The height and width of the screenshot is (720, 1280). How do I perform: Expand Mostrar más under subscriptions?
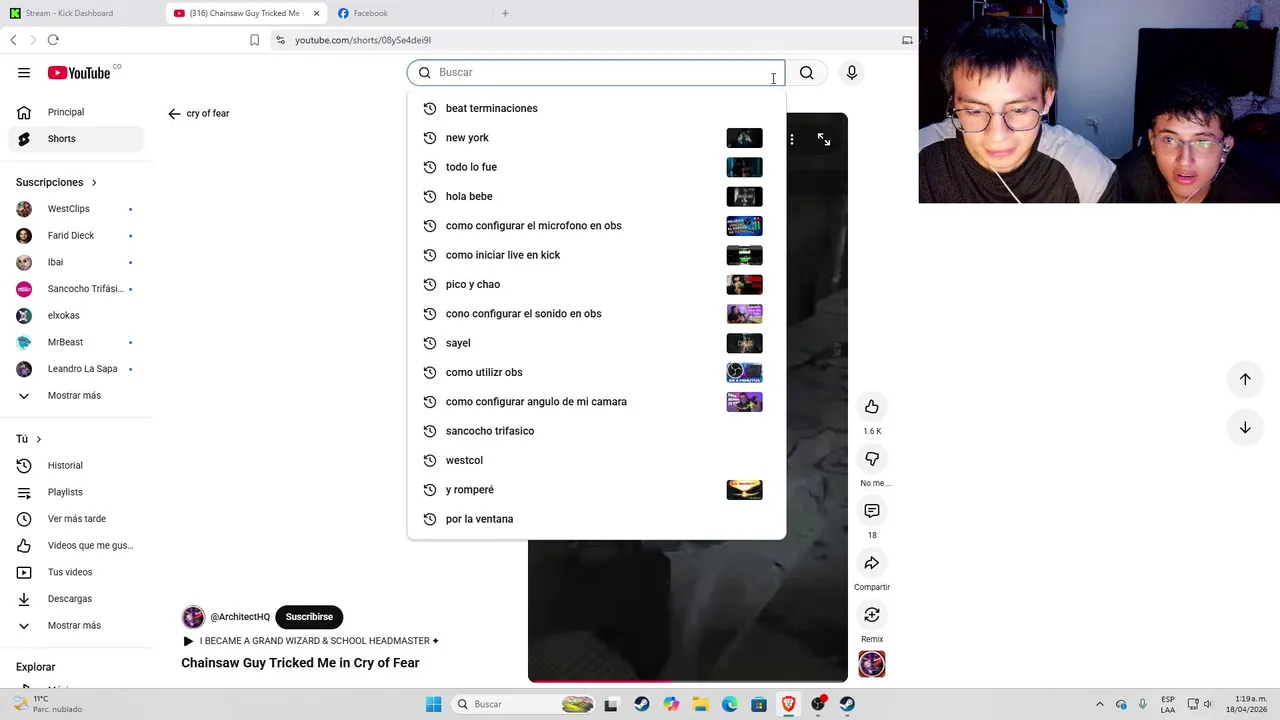click(76, 395)
